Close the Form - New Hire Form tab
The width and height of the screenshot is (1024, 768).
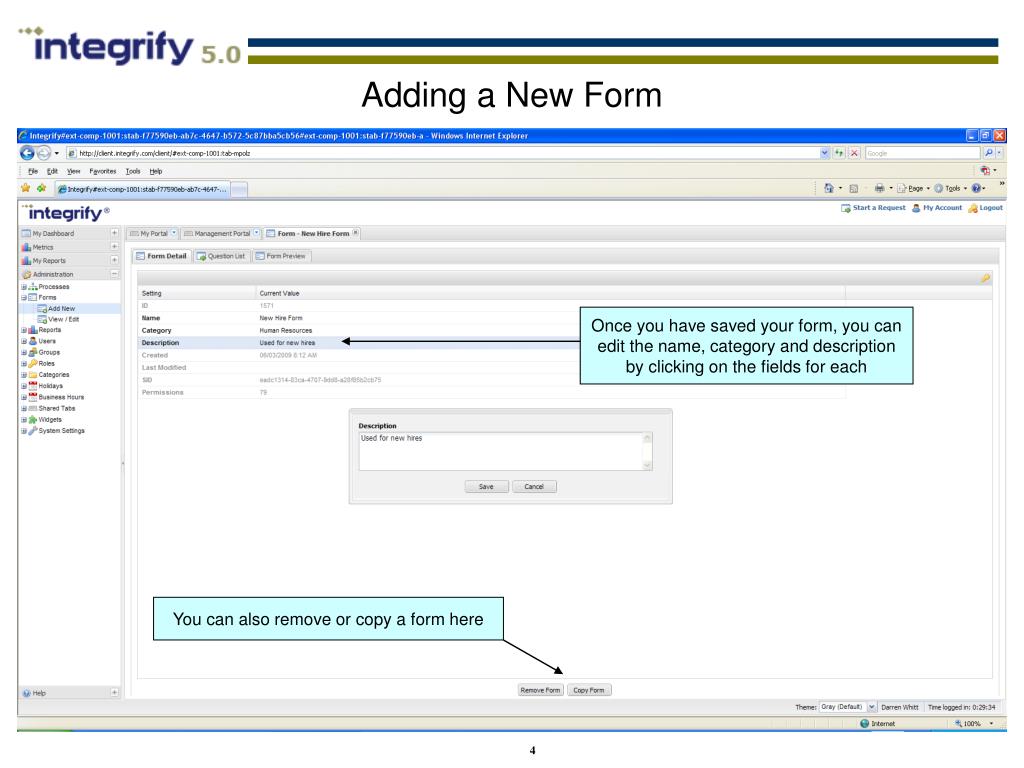click(x=355, y=232)
